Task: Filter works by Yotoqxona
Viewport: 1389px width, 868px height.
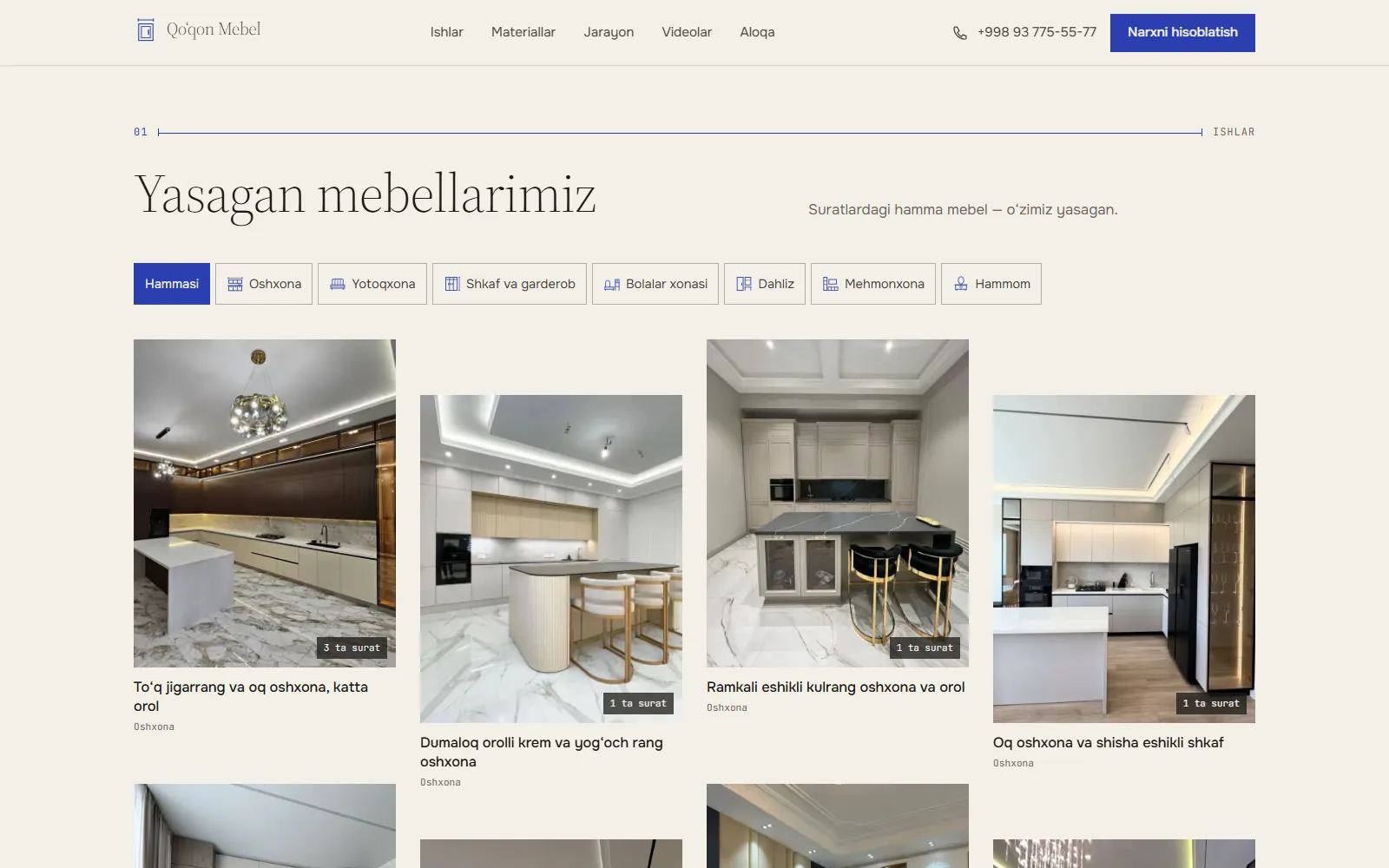Action: (372, 284)
